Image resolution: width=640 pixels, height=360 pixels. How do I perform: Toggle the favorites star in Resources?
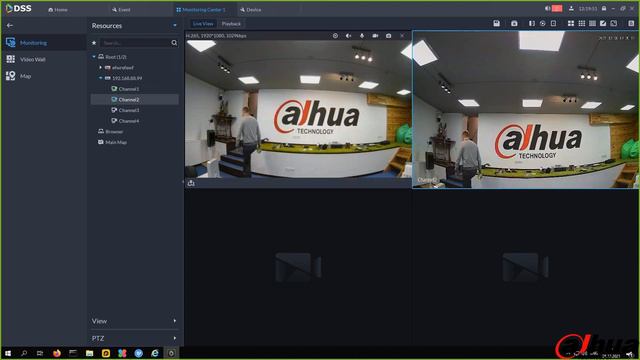(x=94, y=42)
